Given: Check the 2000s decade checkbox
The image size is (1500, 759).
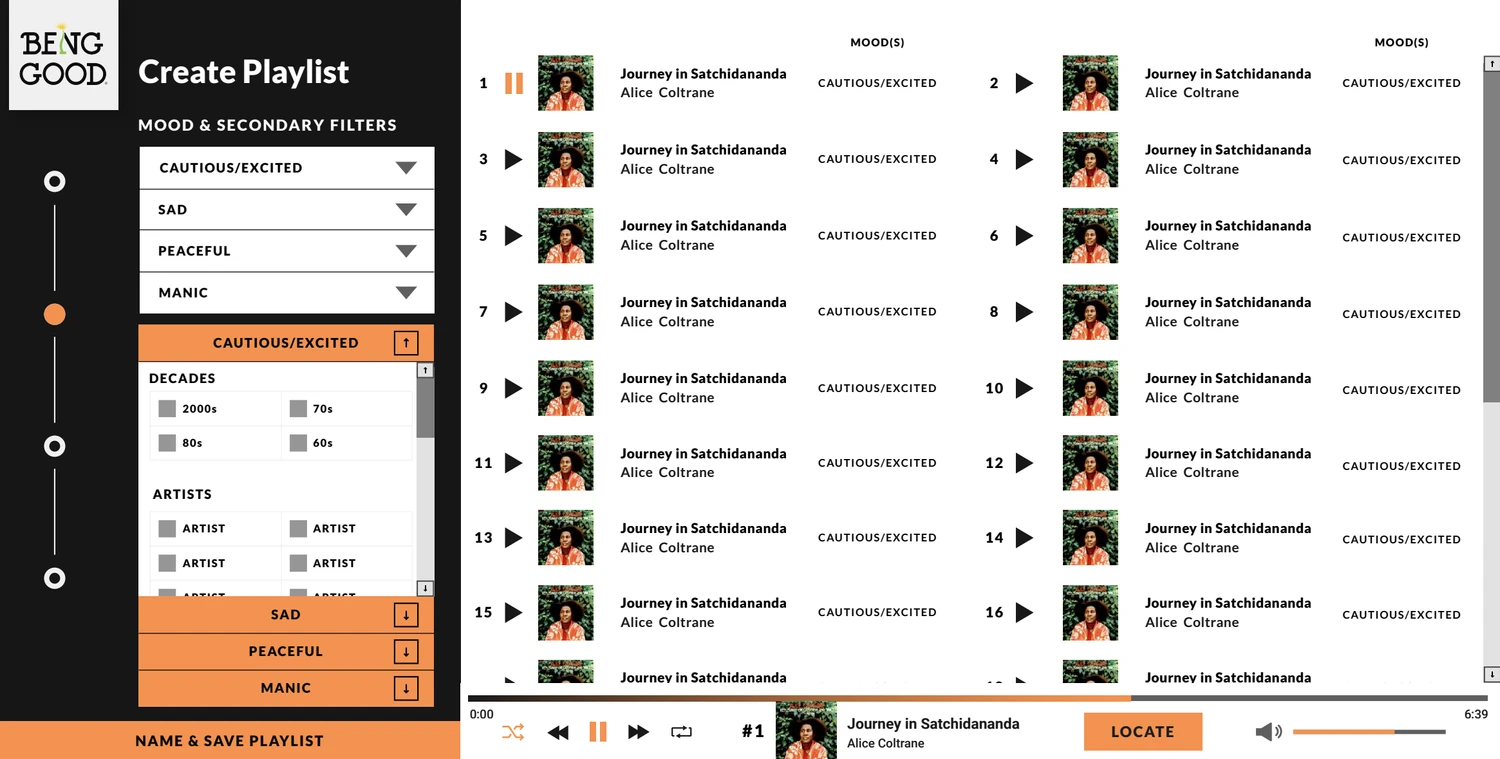Looking at the screenshot, I should (167, 408).
